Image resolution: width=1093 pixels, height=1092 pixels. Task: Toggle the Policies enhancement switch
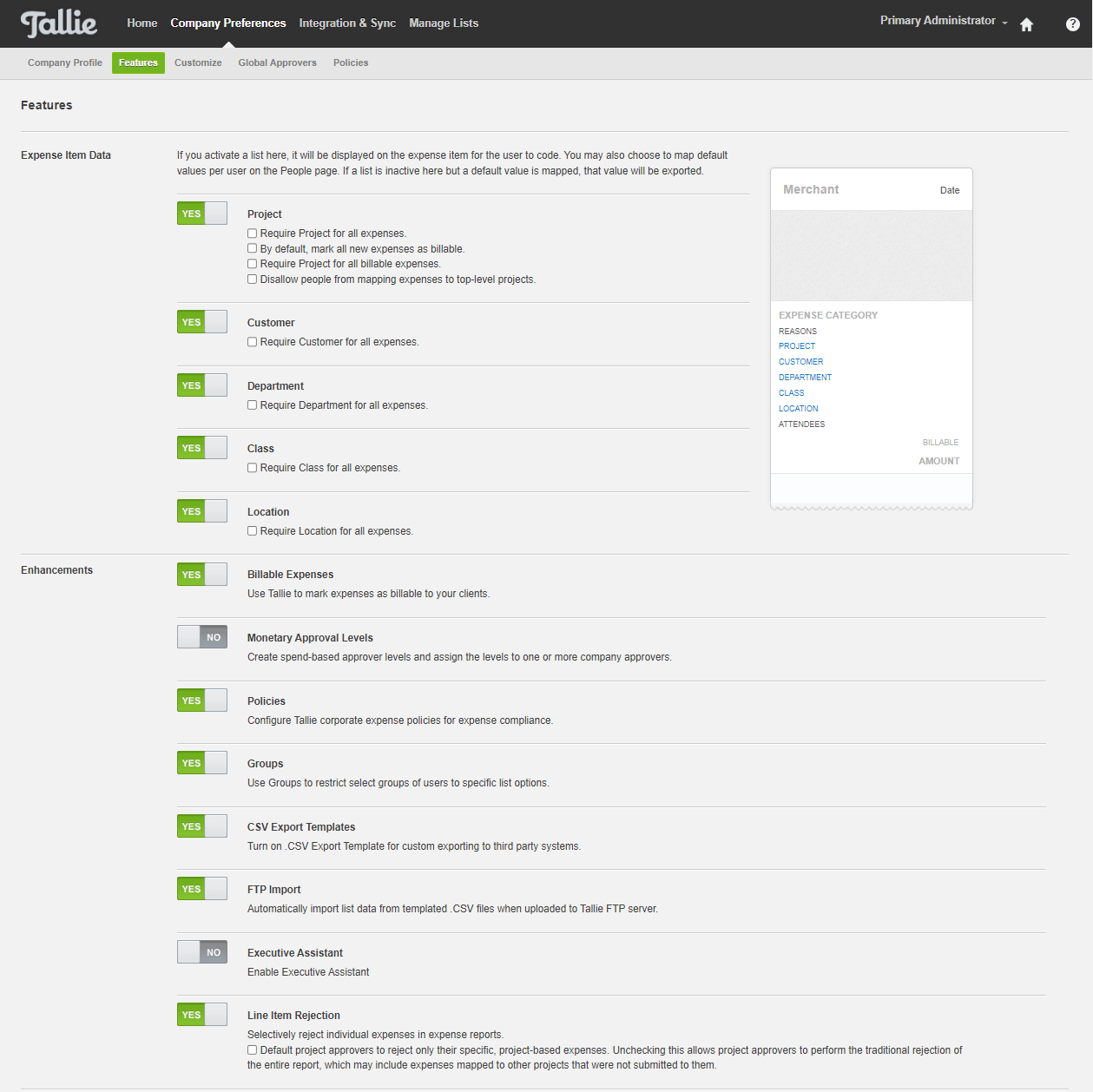click(202, 701)
